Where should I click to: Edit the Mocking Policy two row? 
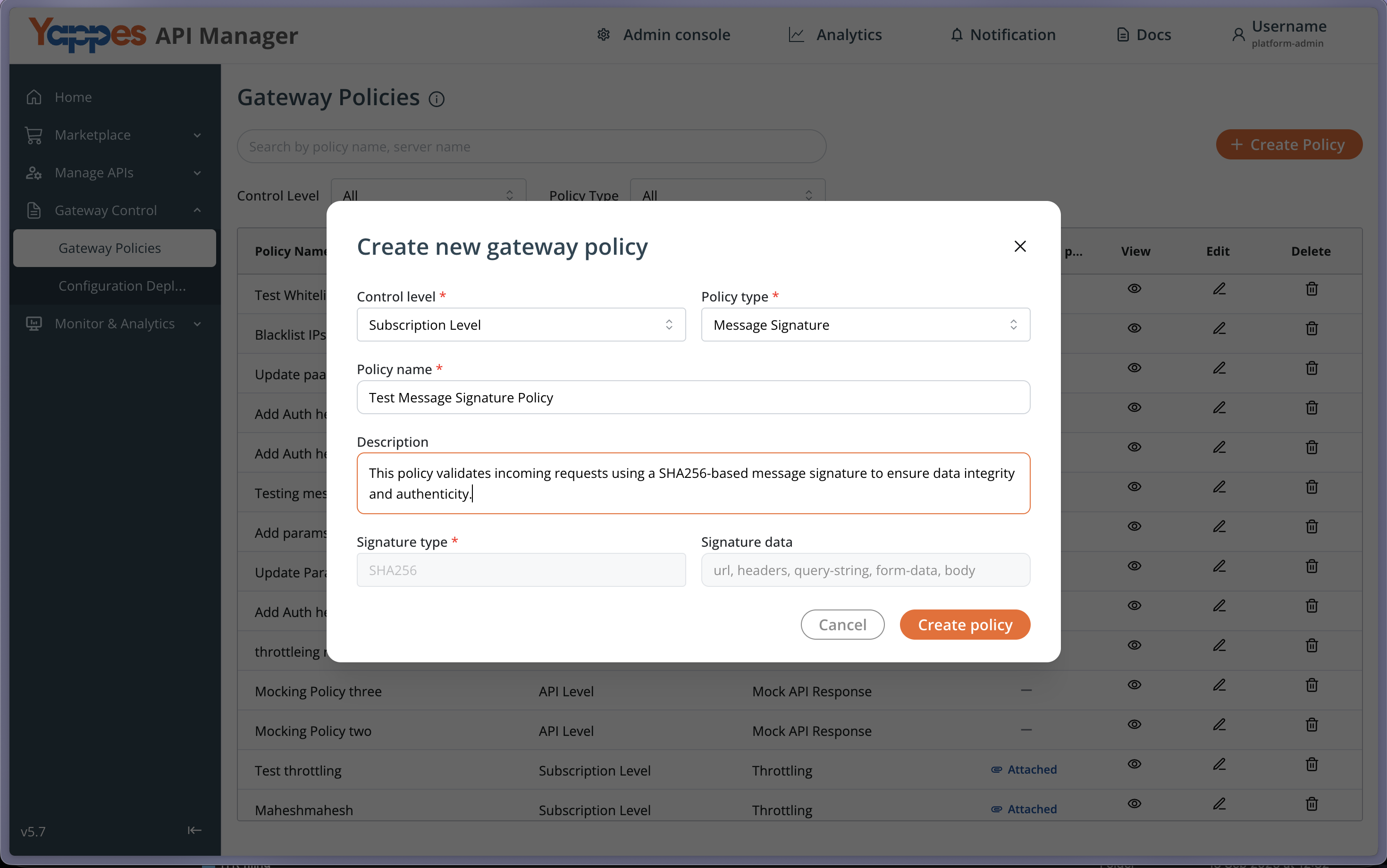point(1219,724)
